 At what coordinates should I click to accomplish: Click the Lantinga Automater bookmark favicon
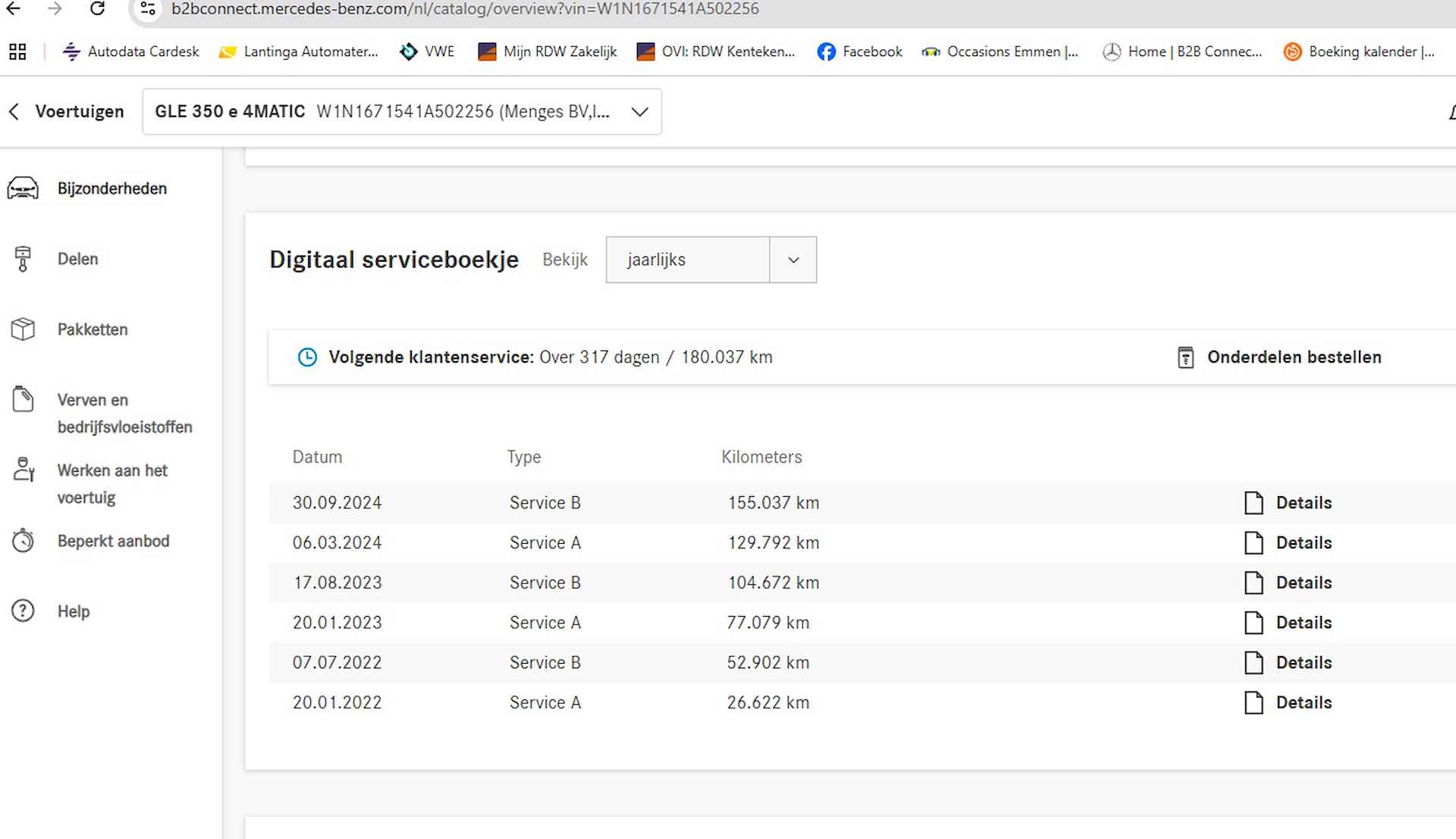(227, 52)
